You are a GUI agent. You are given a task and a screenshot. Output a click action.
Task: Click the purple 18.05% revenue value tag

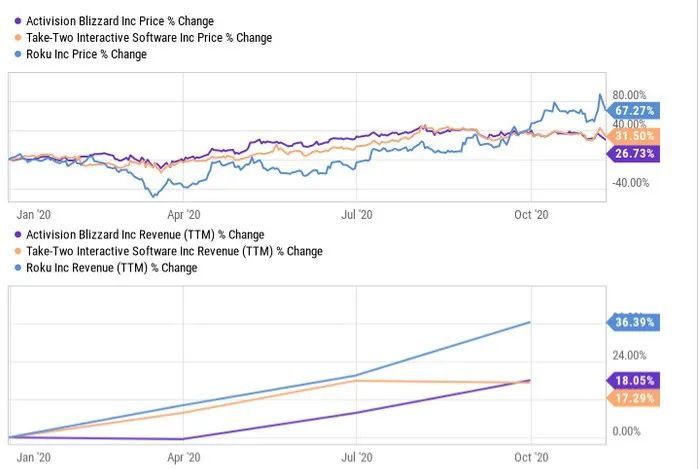[634, 380]
